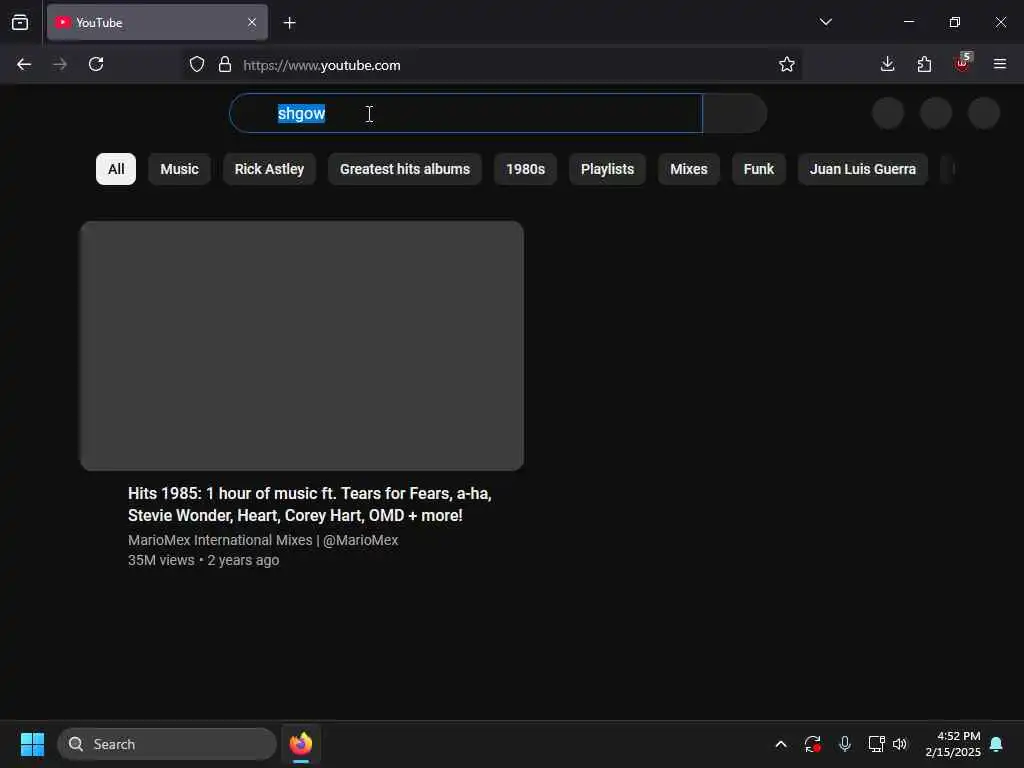Bookmark this page with the star
Image resolution: width=1024 pixels, height=768 pixels.
786,64
